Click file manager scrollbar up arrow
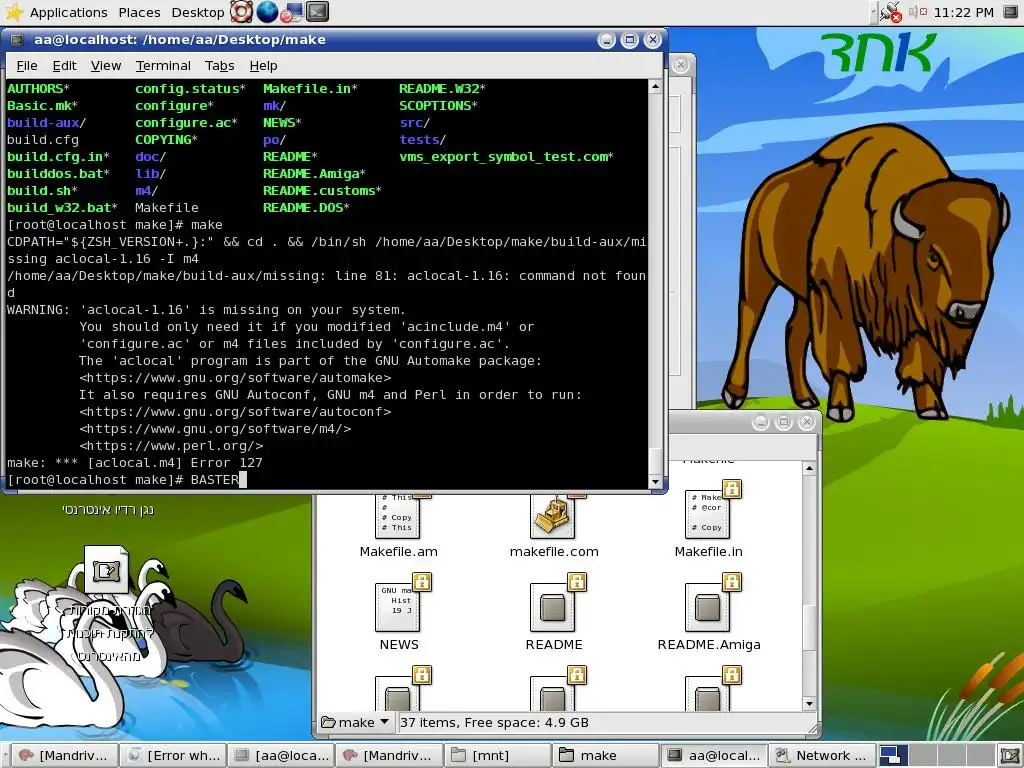Viewport: 1024px width, 768px height. pyautogui.click(x=809, y=468)
